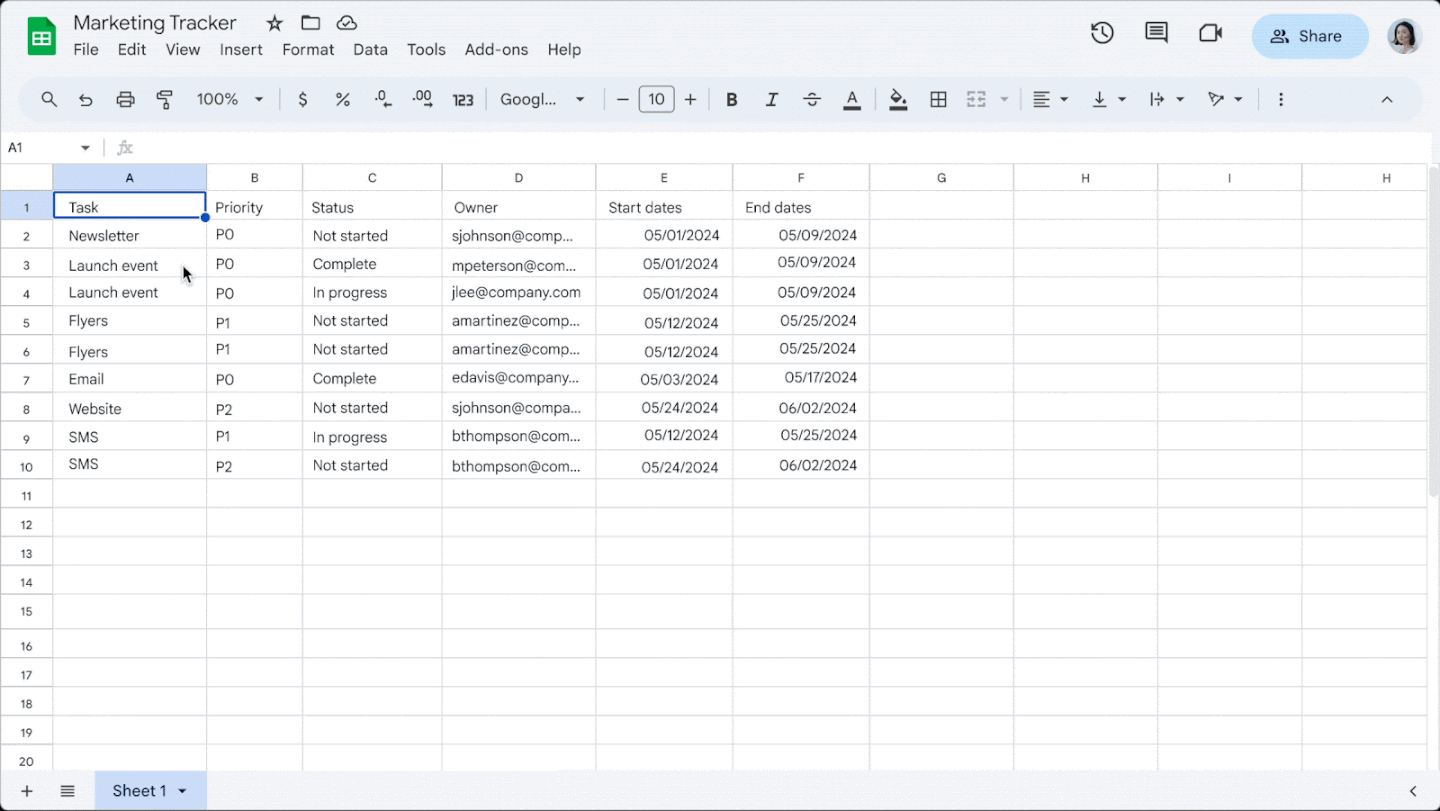This screenshot has height=811, width=1440.
Task: Open the fill color picker
Action: tap(898, 99)
